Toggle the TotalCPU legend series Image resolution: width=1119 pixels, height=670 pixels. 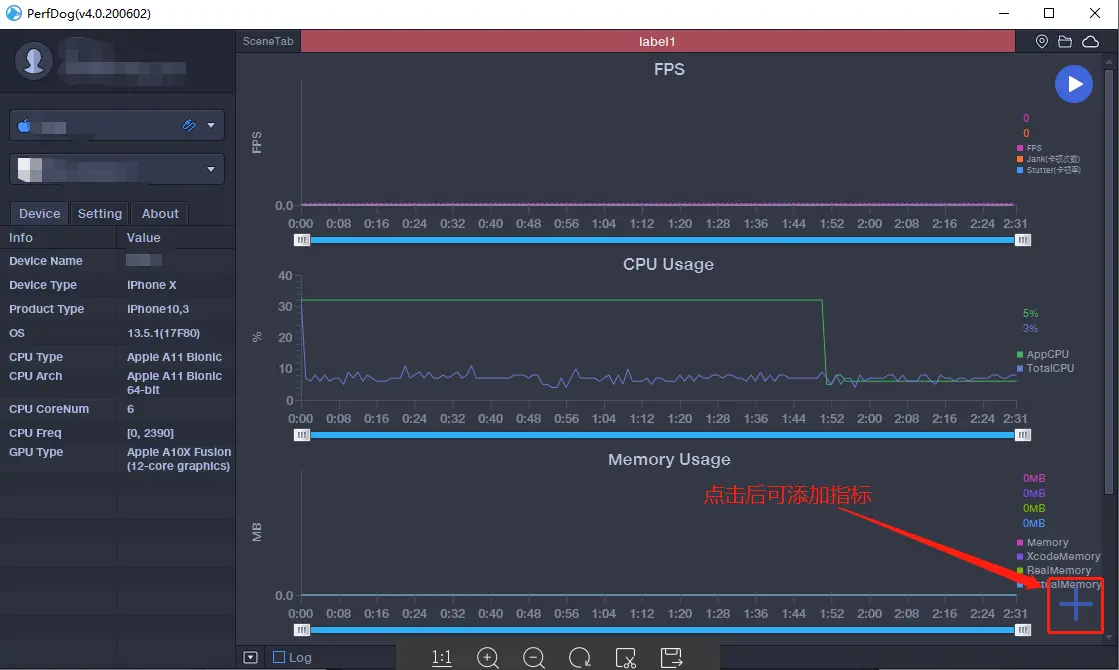click(x=1045, y=368)
